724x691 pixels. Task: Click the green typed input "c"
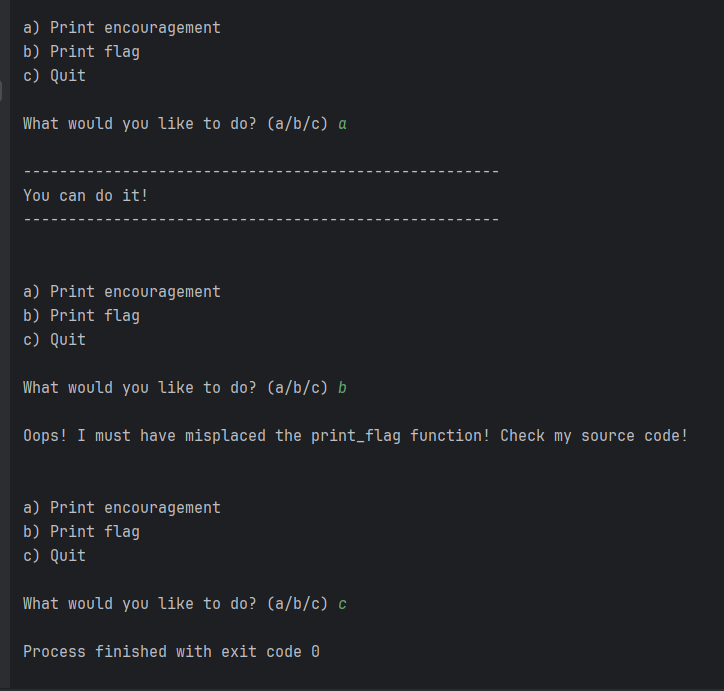coord(343,604)
